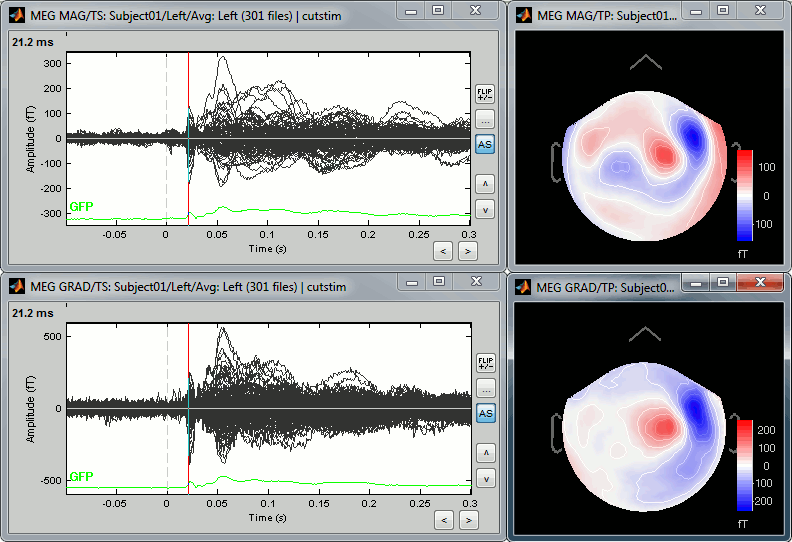Click FLIP +/- button in MEG MAG time series

tap(485, 95)
